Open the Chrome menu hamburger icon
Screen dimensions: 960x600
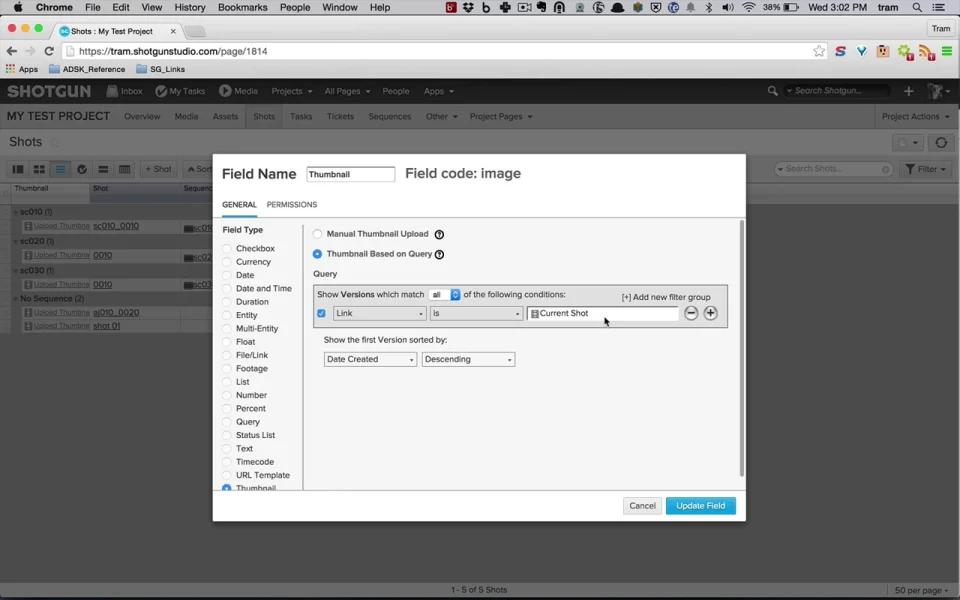pos(947,51)
